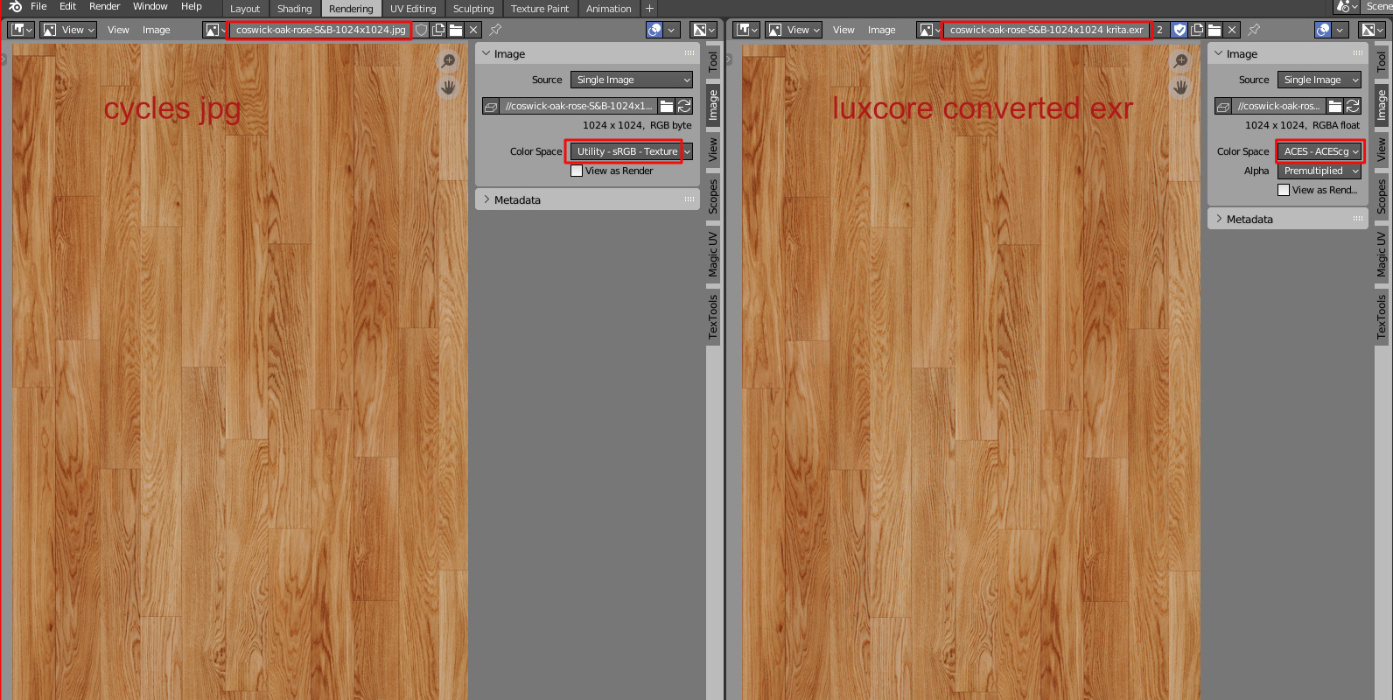Viewport: 1393px width, 700px height.
Task: Enable View as Render in the left panel
Action: click(x=577, y=171)
